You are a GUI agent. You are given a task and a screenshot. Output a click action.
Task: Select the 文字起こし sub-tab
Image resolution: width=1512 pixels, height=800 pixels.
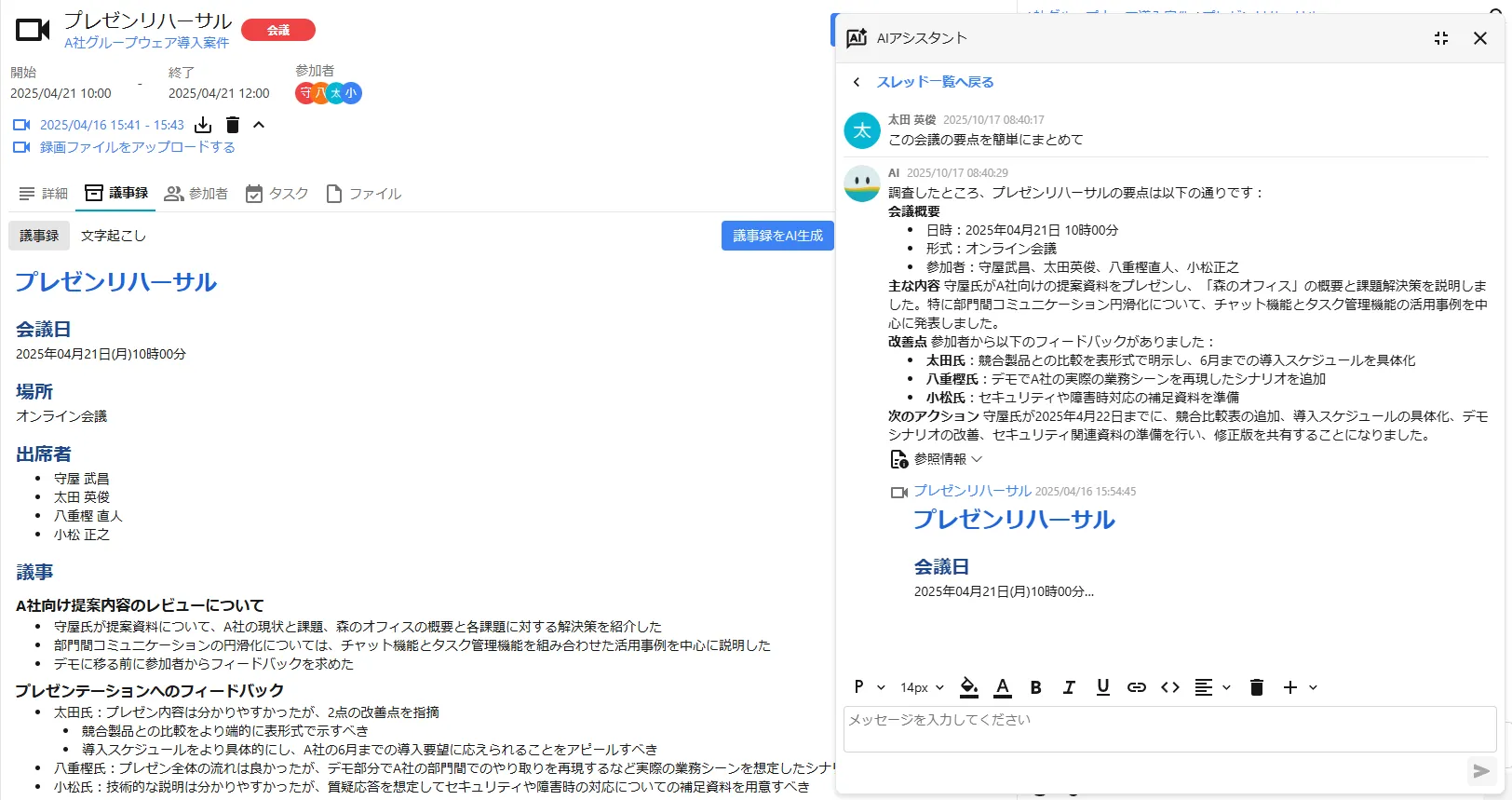(x=113, y=236)
